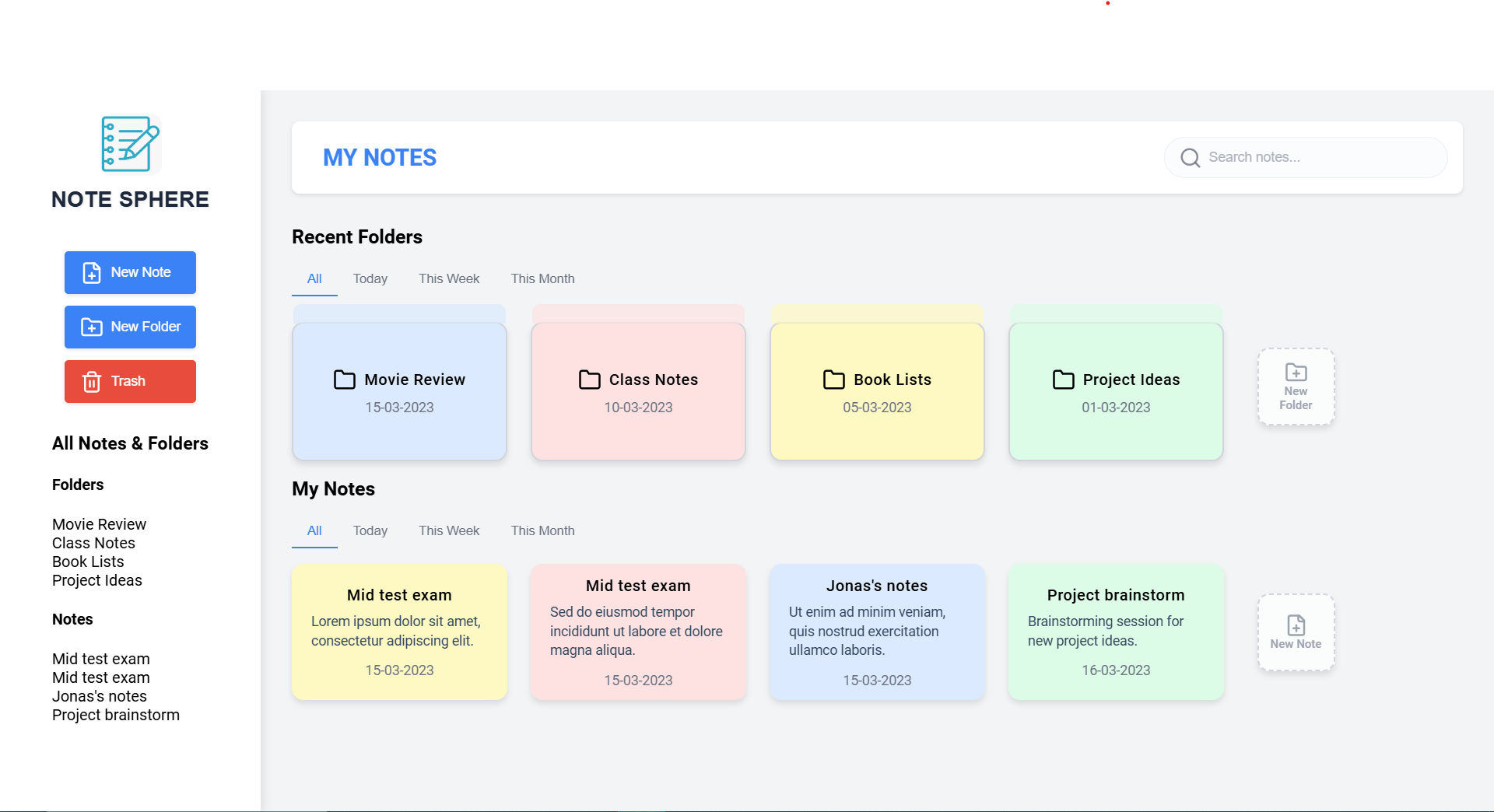Open the yellow Mid test exam note card
This screenshot has height=812, width=1494.
click(x=399, y=632)
